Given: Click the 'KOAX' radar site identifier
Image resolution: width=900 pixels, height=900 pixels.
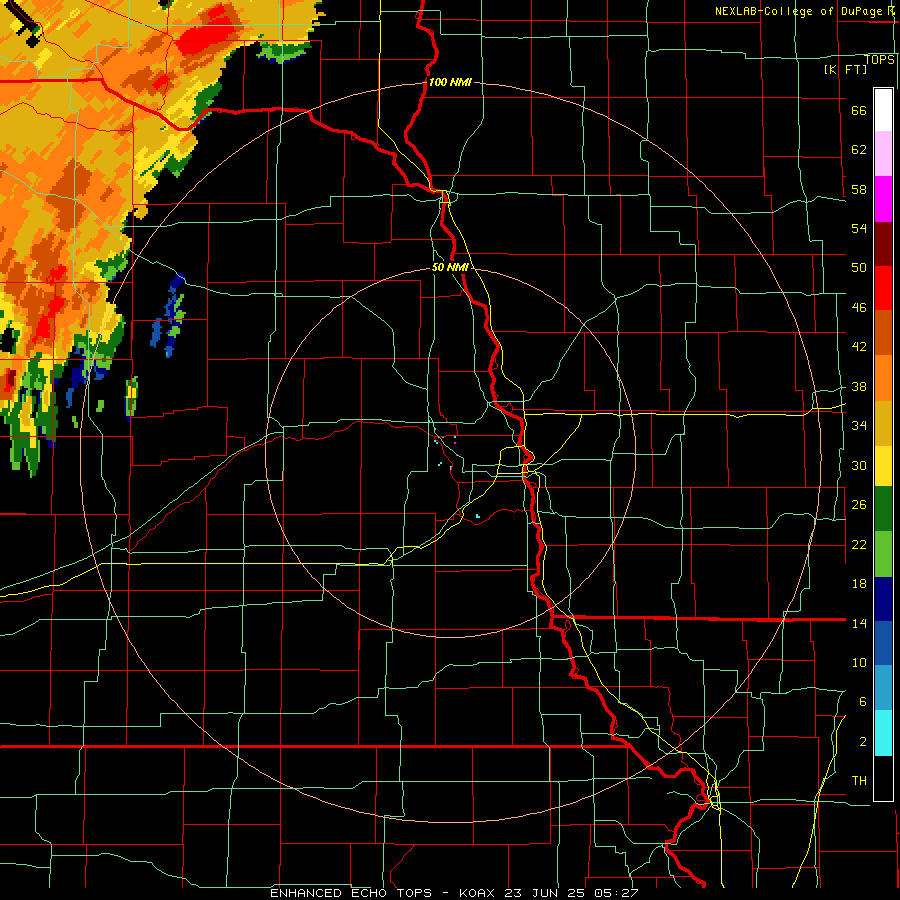Looking at the screenshot, I should (x=478, y=893).
